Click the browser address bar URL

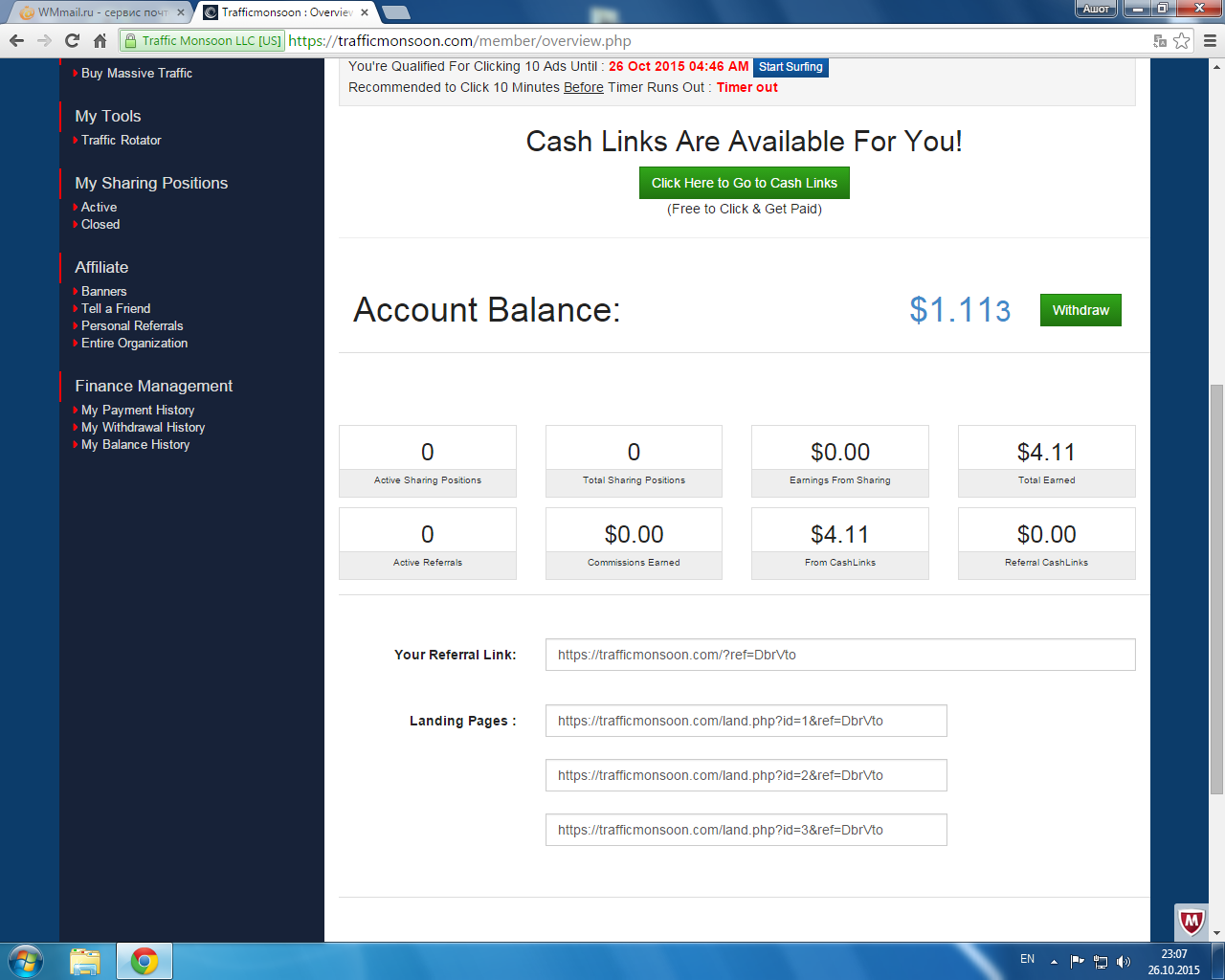pos(459,40)
